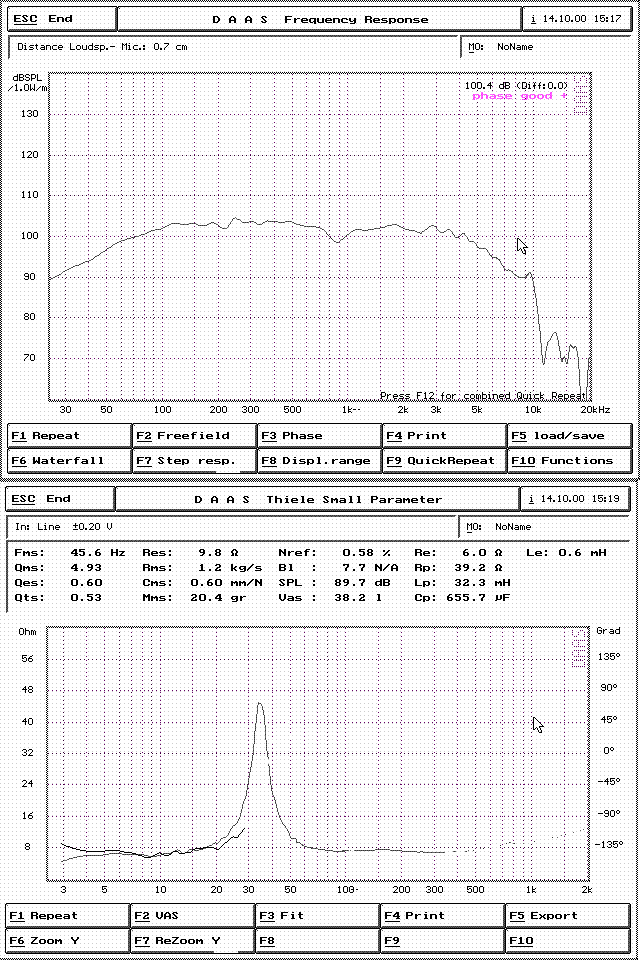Click F6 Zoom Y button
Viewport: 640px width, 960px height.
click(69, 941)
